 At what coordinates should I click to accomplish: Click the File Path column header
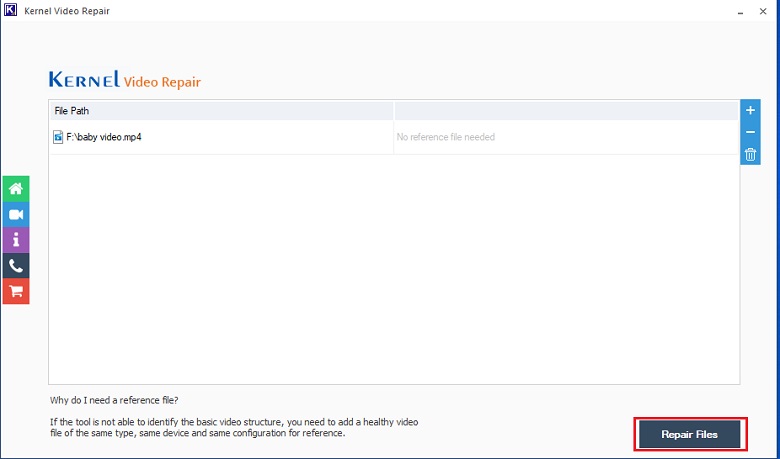click(x=221, y=111)
